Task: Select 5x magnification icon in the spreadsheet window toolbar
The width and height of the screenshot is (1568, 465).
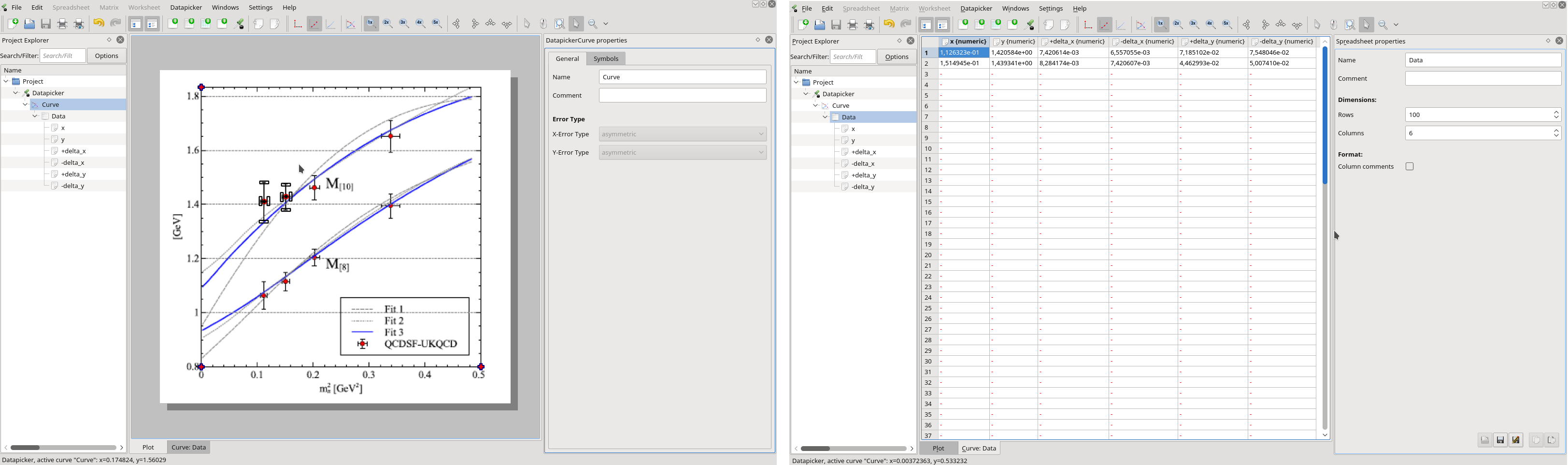Action: (1228, 25)
